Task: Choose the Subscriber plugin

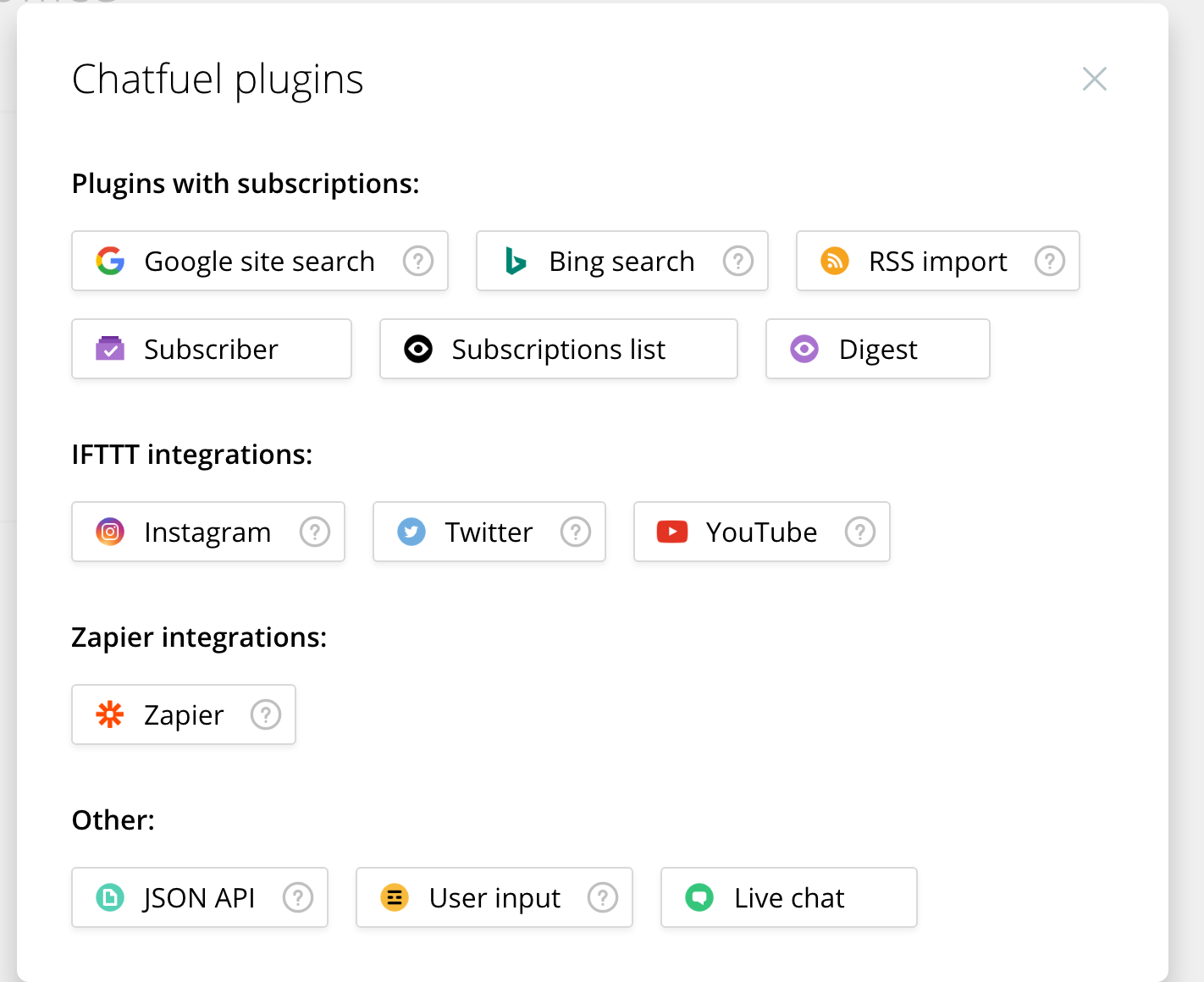Action: tap(211, 349)
